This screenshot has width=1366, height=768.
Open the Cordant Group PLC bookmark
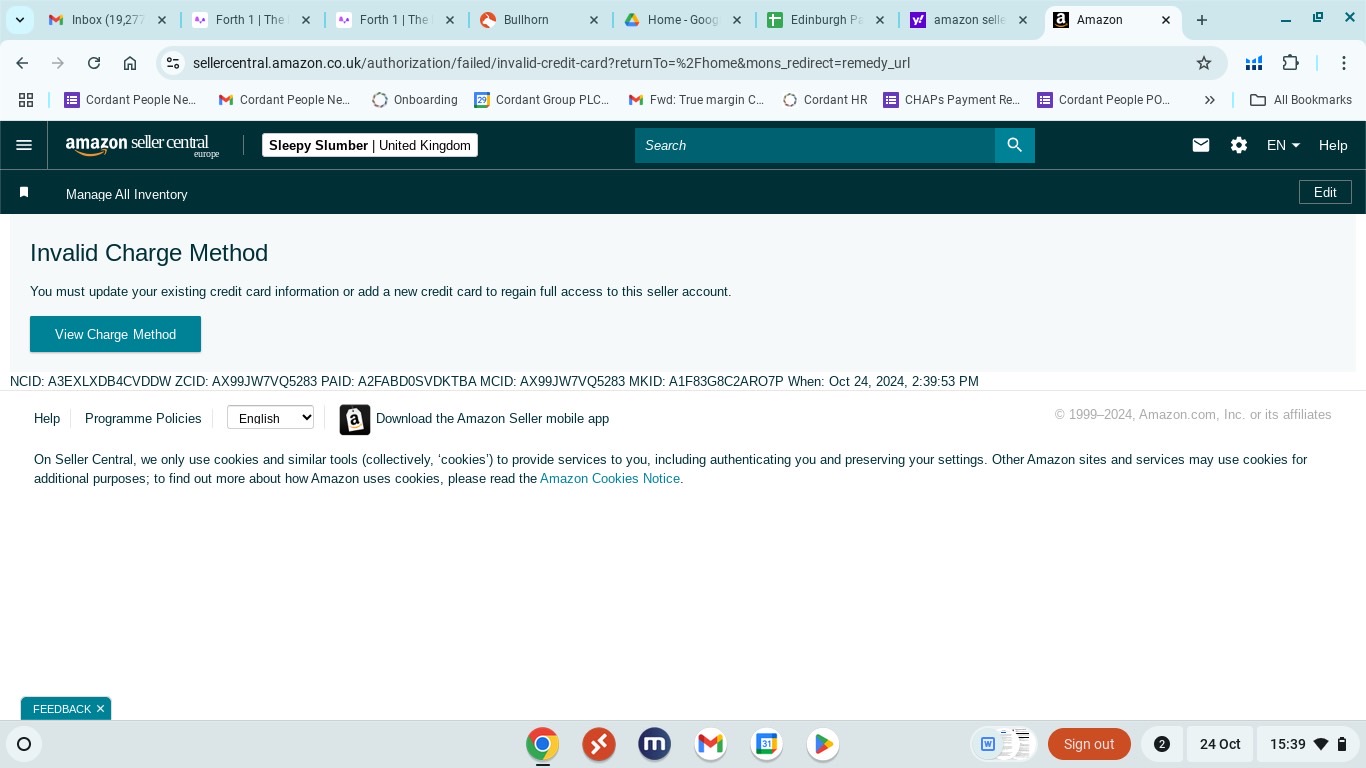tap(542, 100)
